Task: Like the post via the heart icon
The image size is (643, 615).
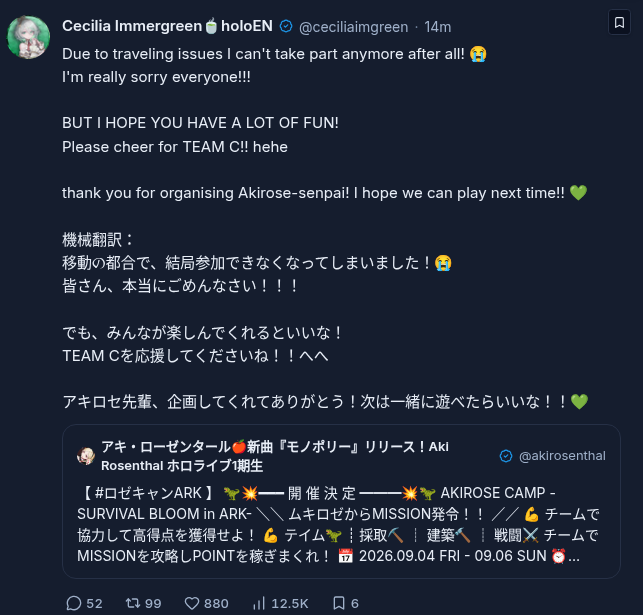Action: point(192,603)
